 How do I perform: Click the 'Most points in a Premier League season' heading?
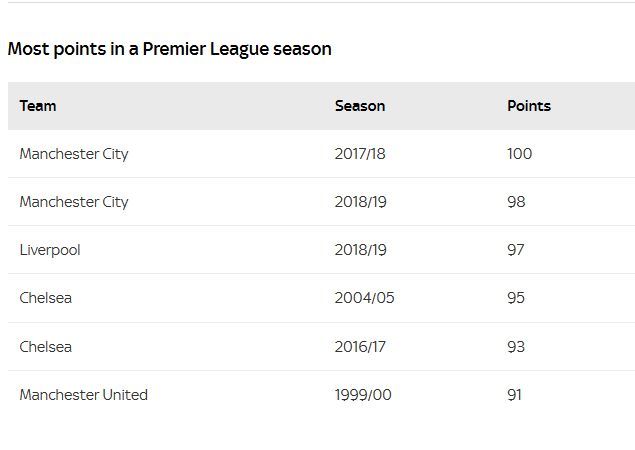[x=170, y=49]
